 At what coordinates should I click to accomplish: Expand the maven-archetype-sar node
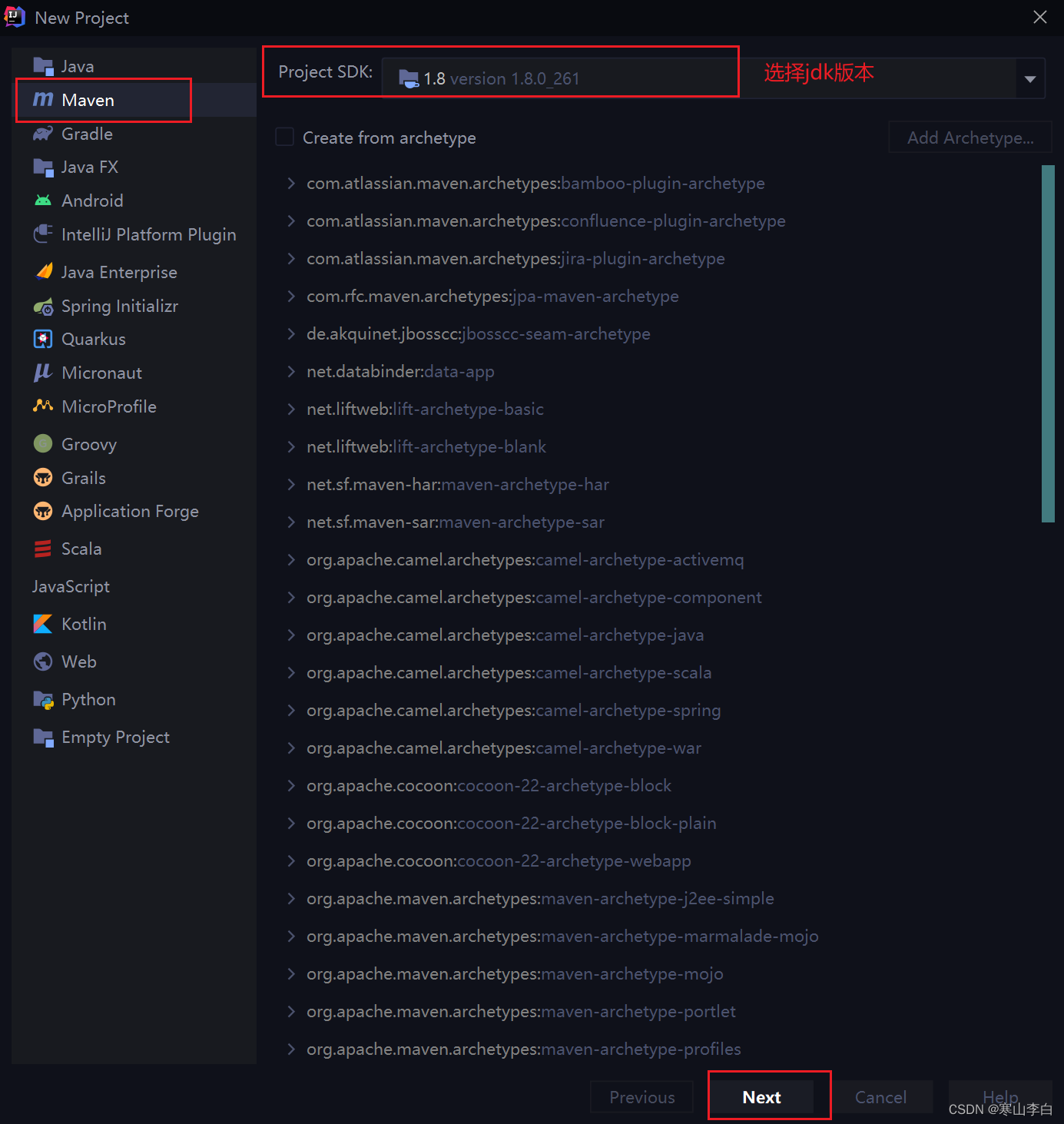click(291, 522)
